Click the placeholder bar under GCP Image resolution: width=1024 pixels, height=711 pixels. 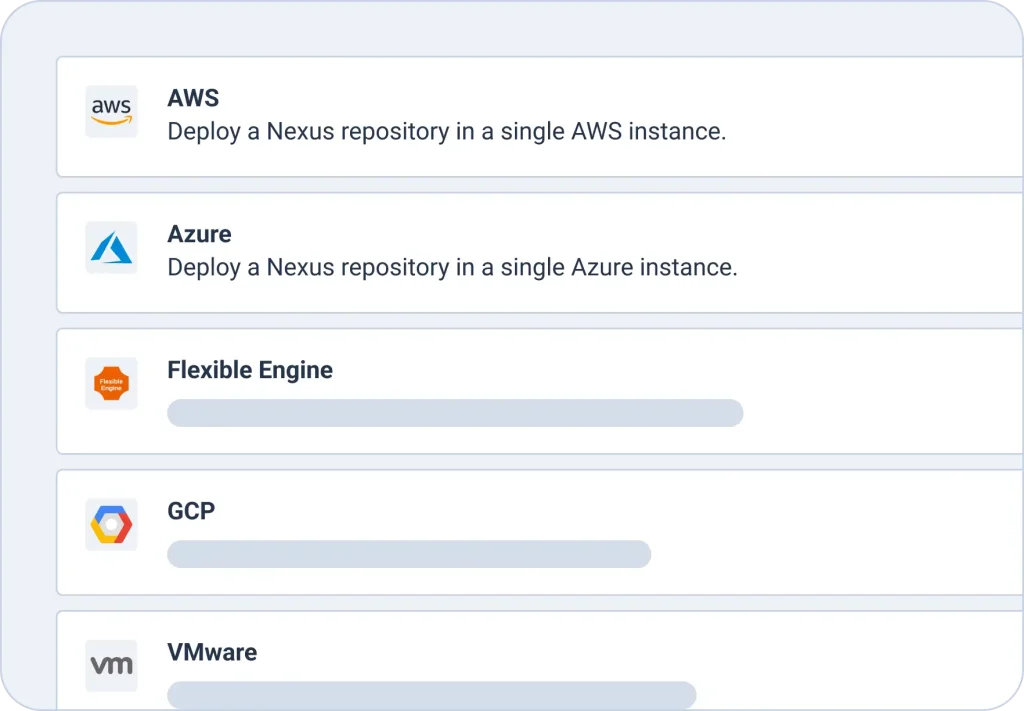pos(409,554)
